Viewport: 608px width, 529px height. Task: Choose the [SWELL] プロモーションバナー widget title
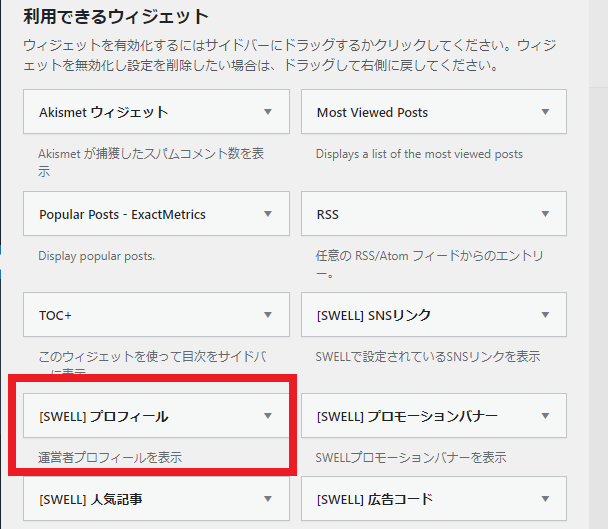(406, 416)
